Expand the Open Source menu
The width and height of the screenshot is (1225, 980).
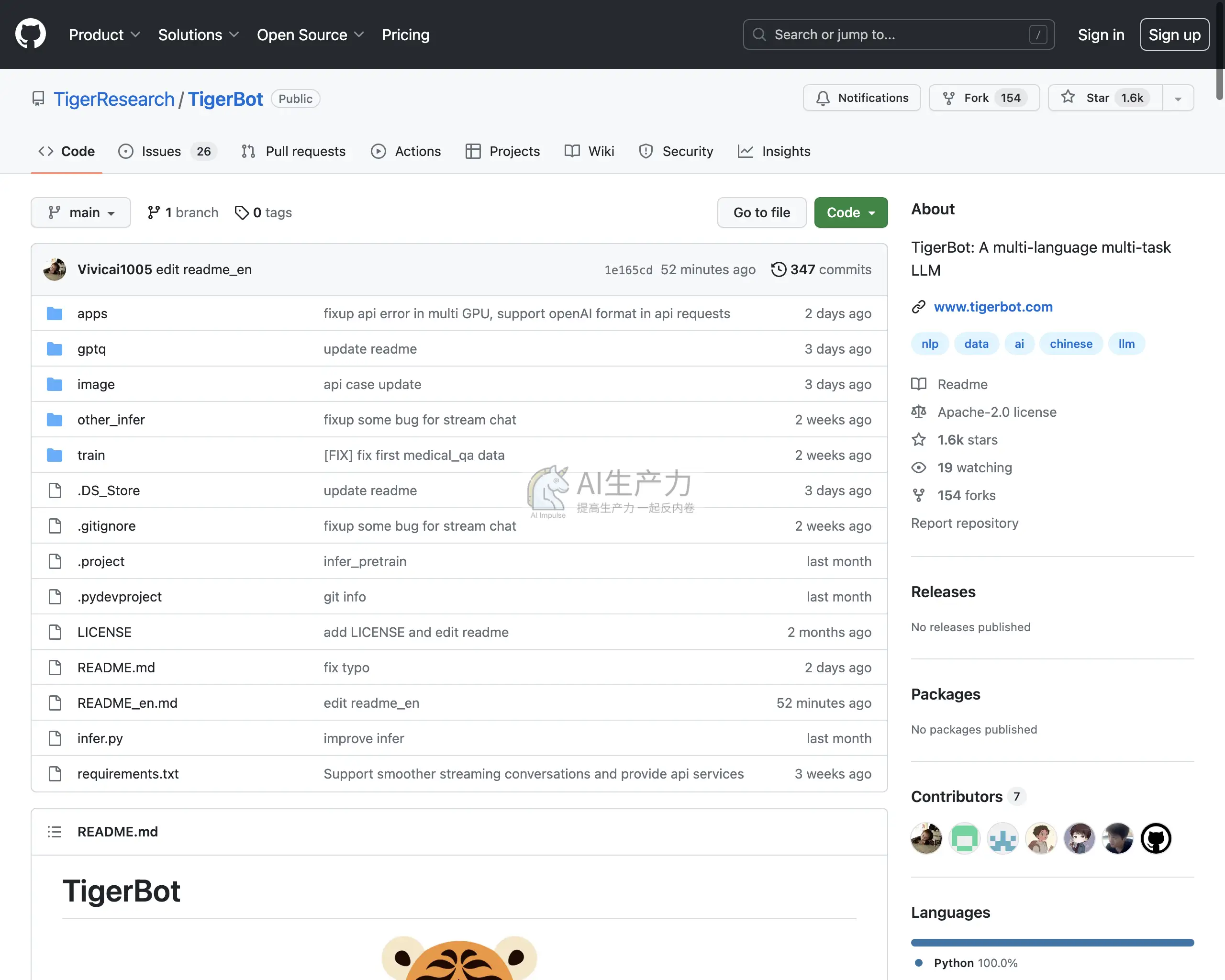tap(310, 34)
